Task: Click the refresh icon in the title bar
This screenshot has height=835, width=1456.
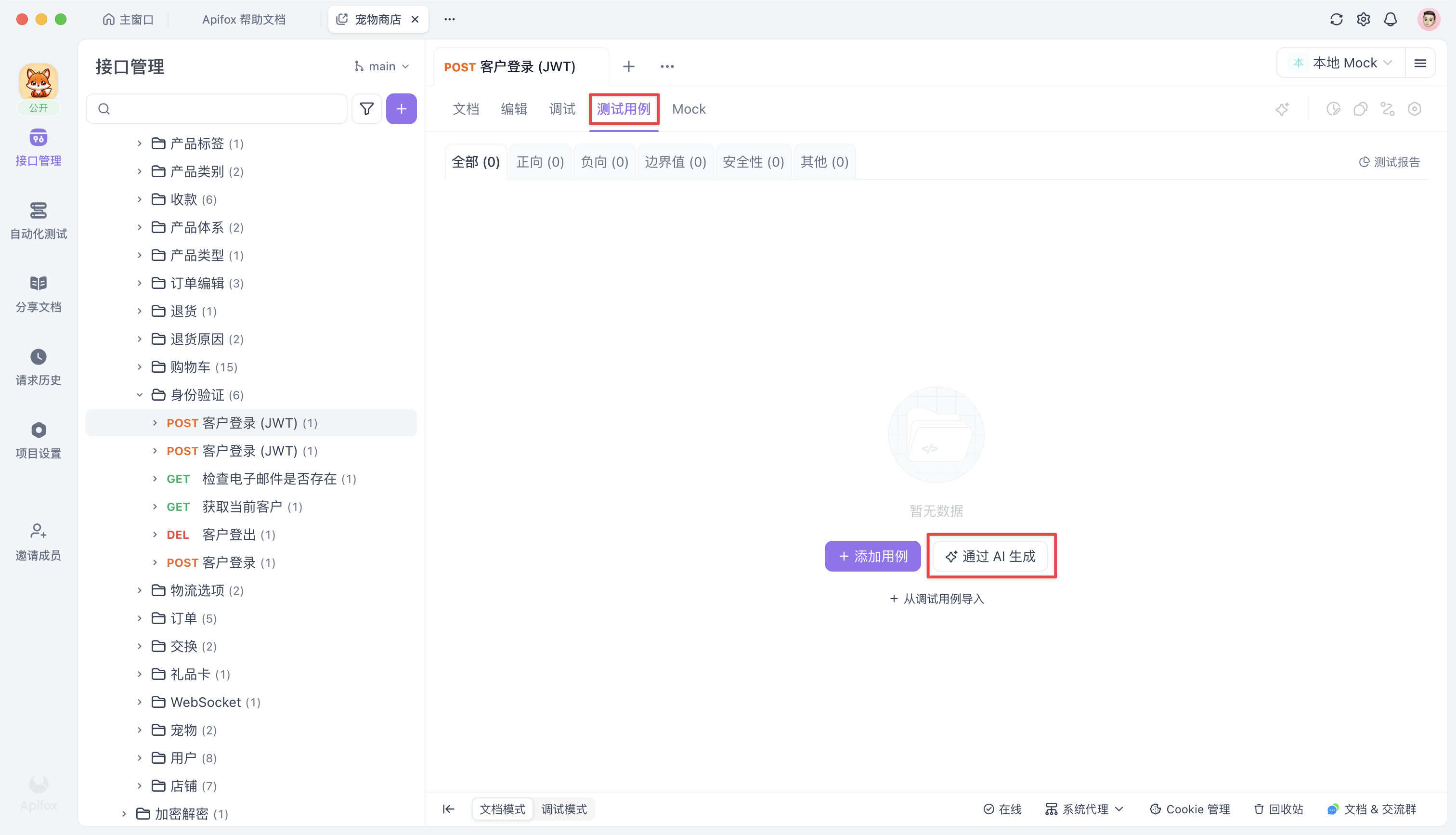Action: [x=1337, y=19]
